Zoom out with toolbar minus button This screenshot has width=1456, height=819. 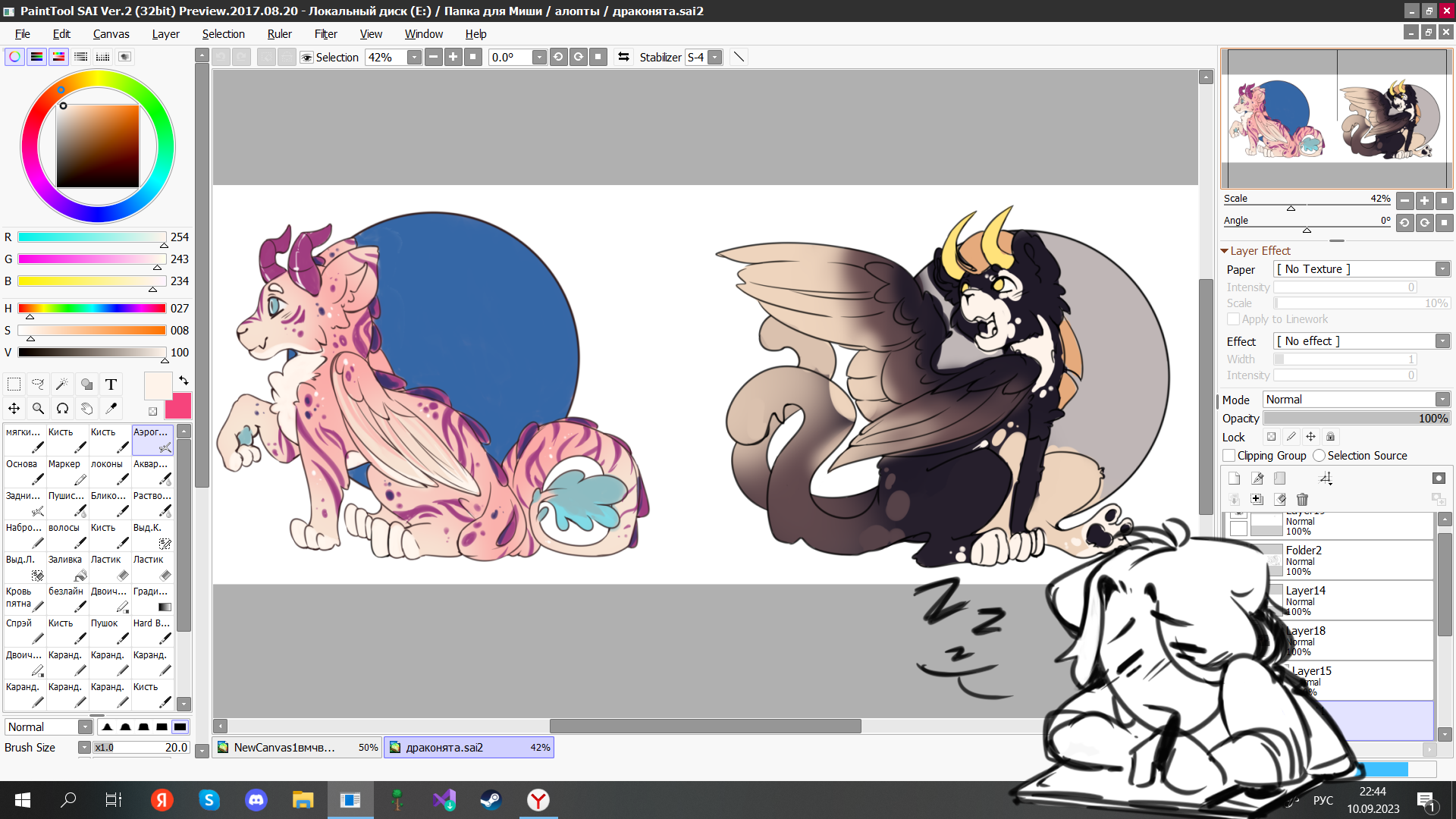pos(433,57)
